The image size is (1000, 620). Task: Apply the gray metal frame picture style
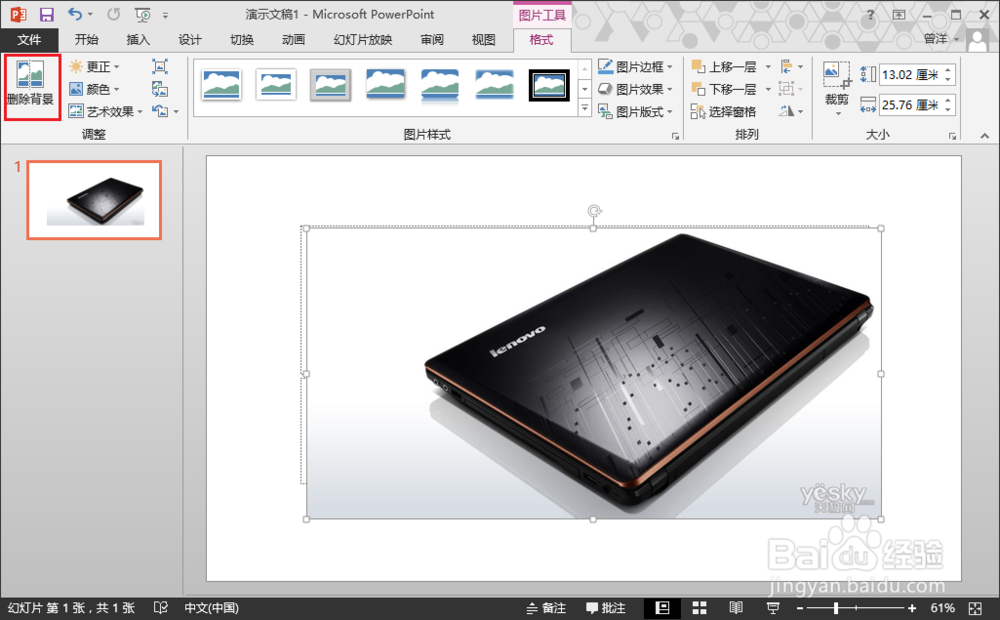pyautogui.click(x=330, y=85)
